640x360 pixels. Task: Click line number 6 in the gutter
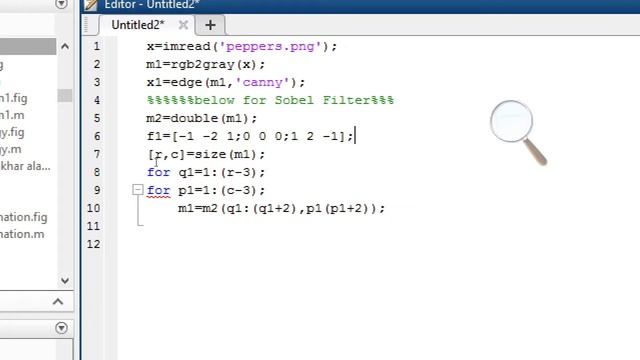coord(96,136)
